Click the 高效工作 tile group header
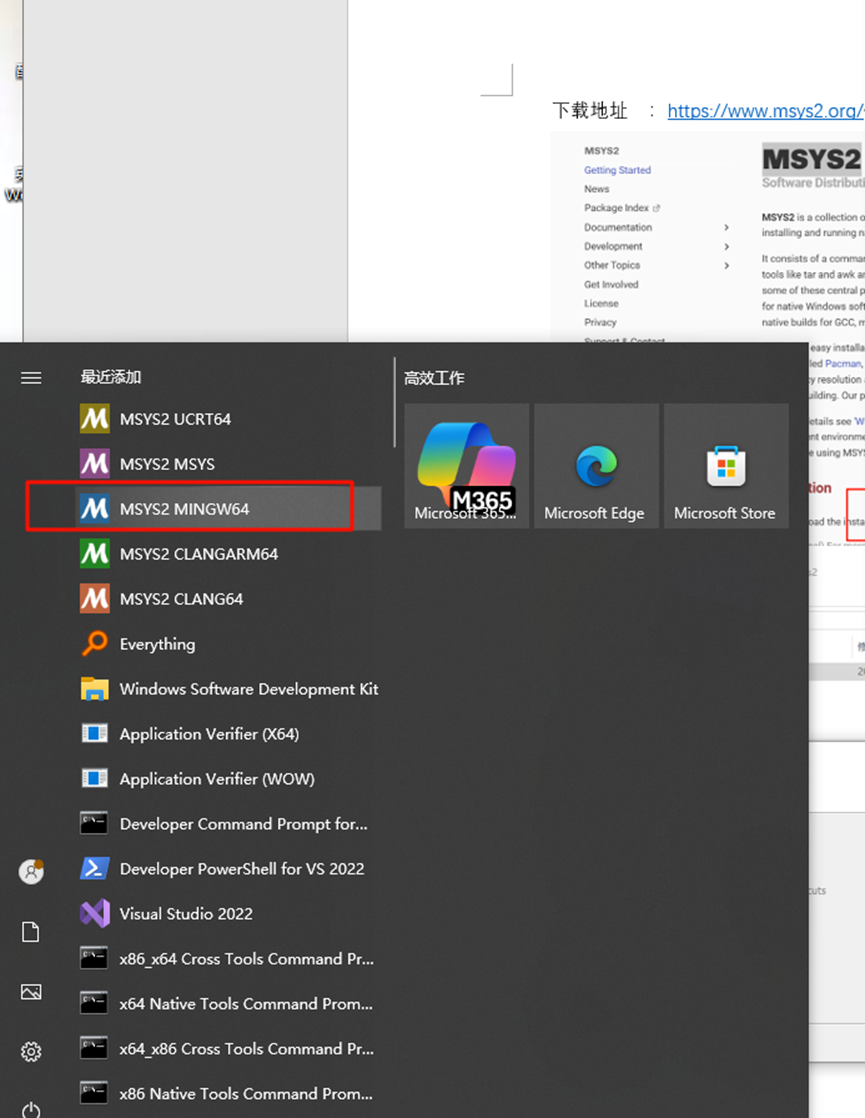Screen dimensions: 865x1118 tap(434, 378)
